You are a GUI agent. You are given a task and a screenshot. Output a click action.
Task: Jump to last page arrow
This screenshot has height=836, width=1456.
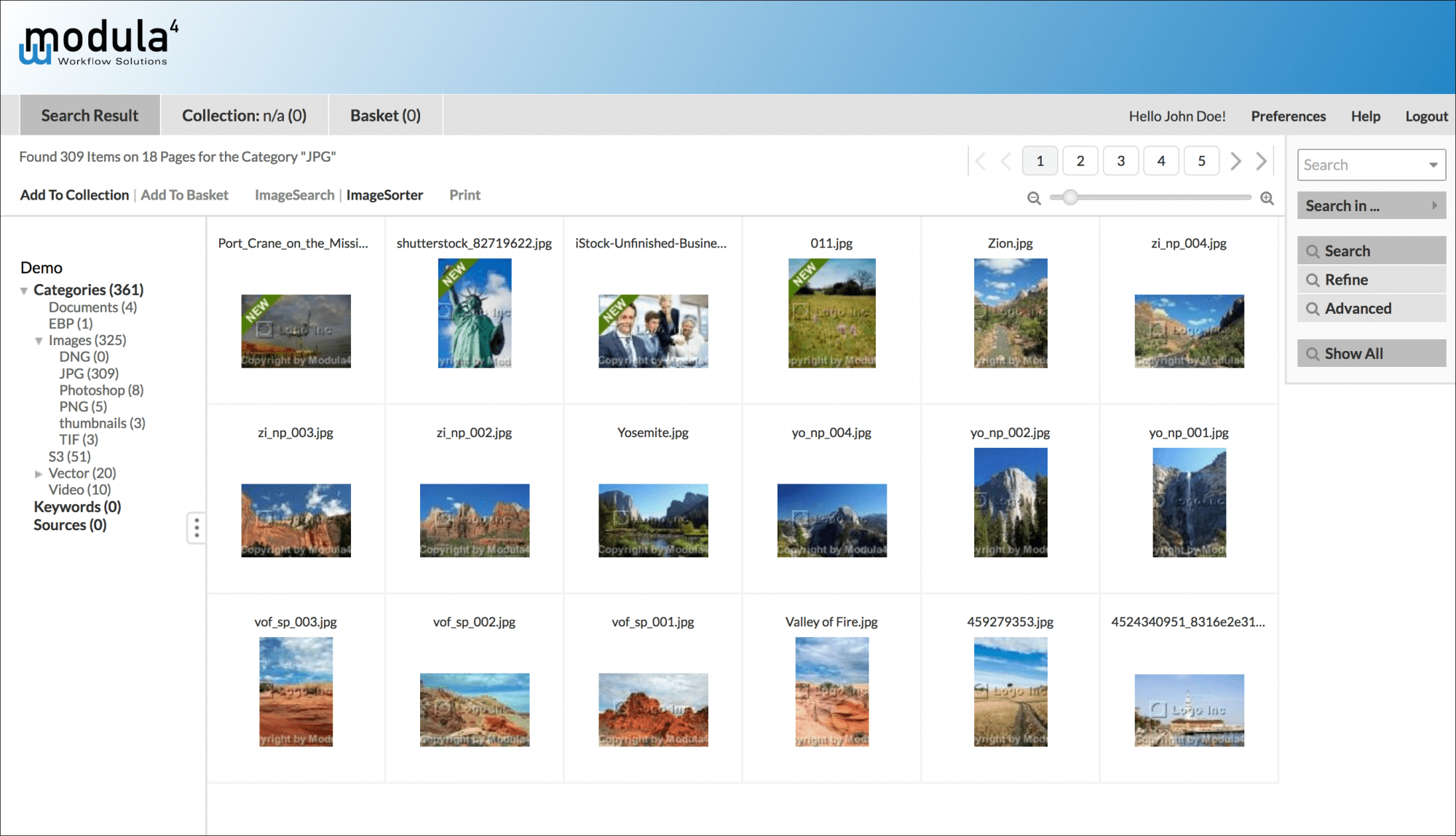[x=1262, y=161]
